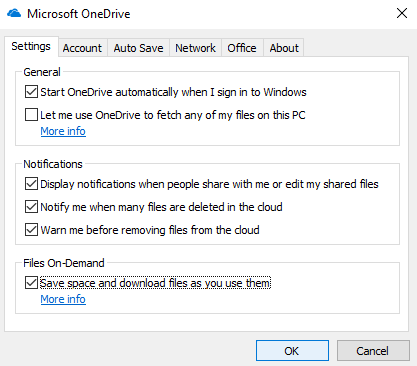Go to the Network tab
The image size is (417, 366).
(x=195, y=48)
